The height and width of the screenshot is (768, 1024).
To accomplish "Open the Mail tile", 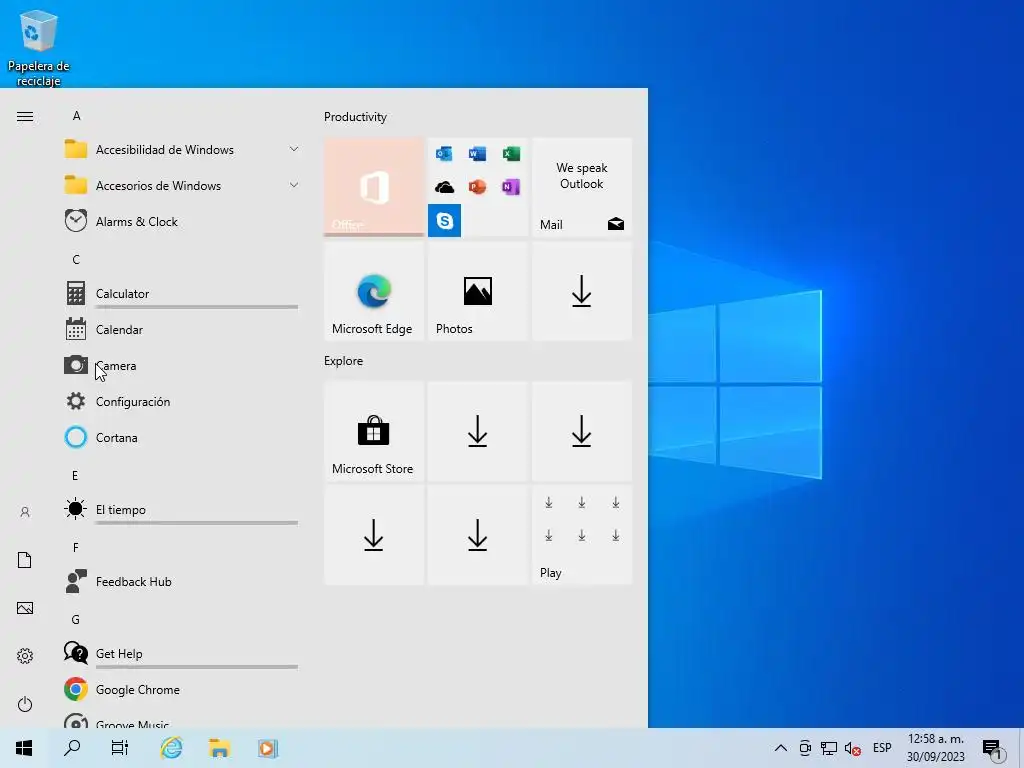I will point(582,187).
